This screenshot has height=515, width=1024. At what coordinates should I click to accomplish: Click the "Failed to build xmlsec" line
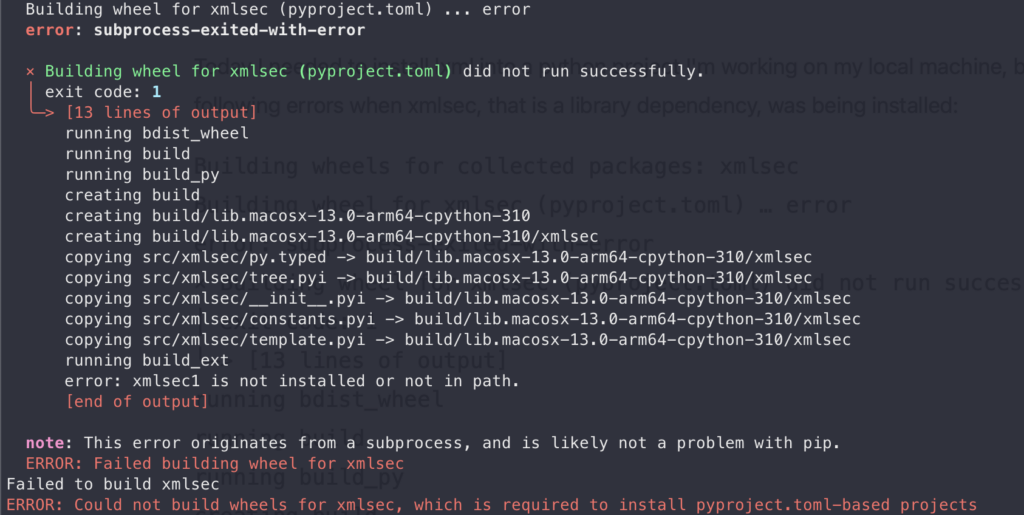112,484
